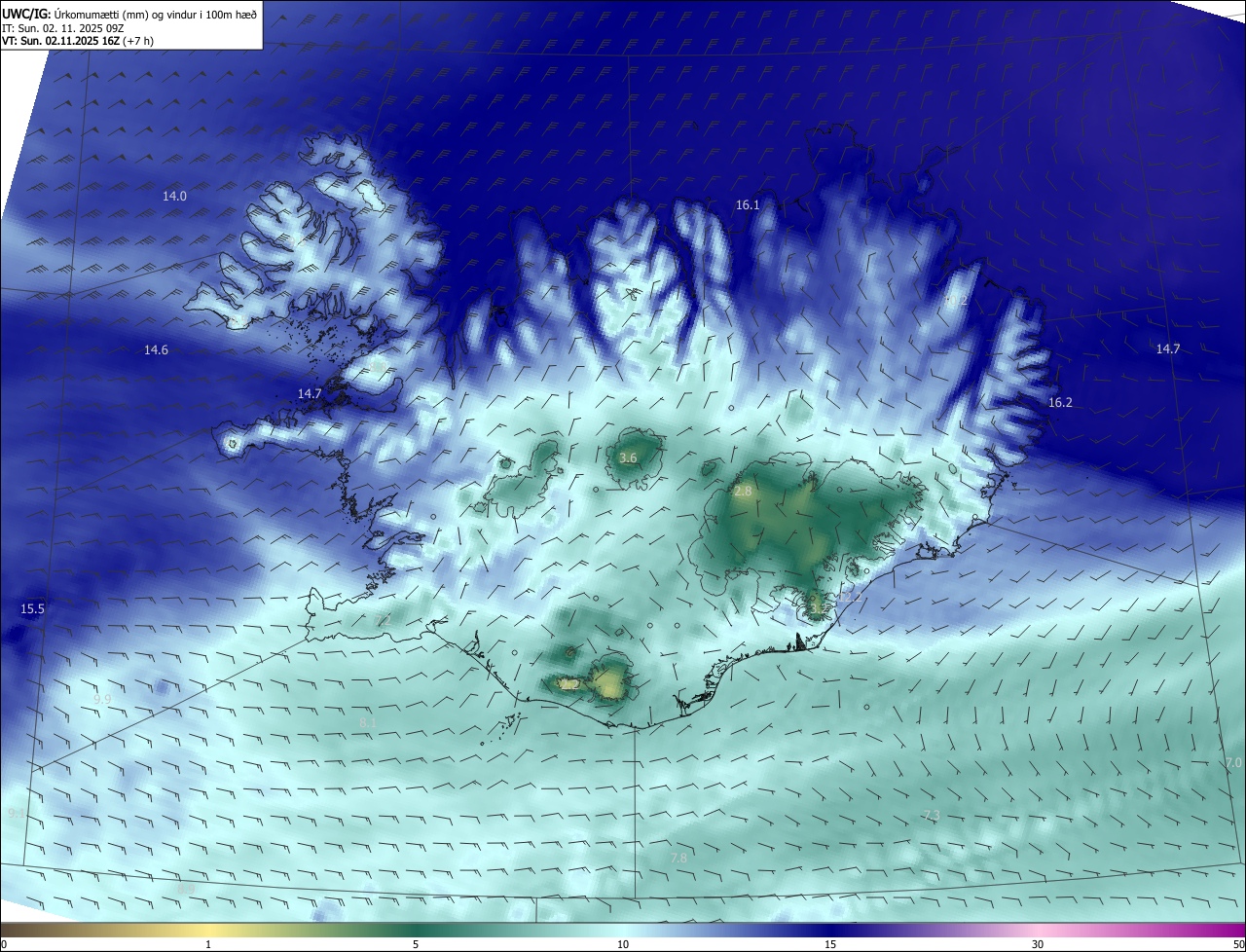Click the 16.1 value label on the map
Viewport: 1246px width, 952px height.
click(748, 204)
